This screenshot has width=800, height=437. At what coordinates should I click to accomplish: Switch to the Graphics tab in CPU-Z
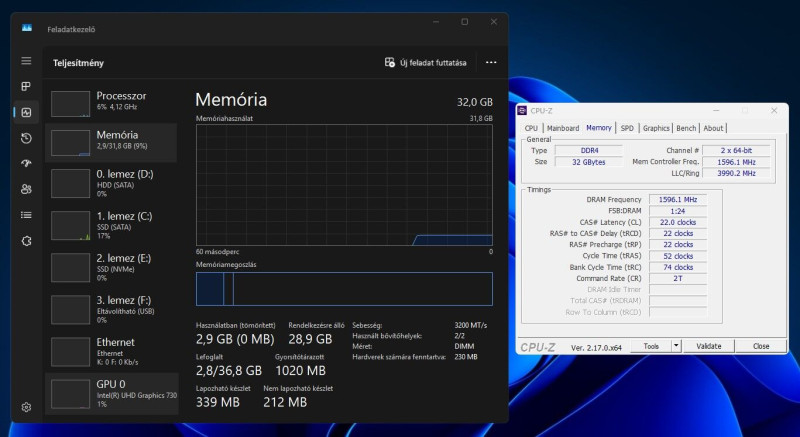pyautogui.click(x=656, y=128)
